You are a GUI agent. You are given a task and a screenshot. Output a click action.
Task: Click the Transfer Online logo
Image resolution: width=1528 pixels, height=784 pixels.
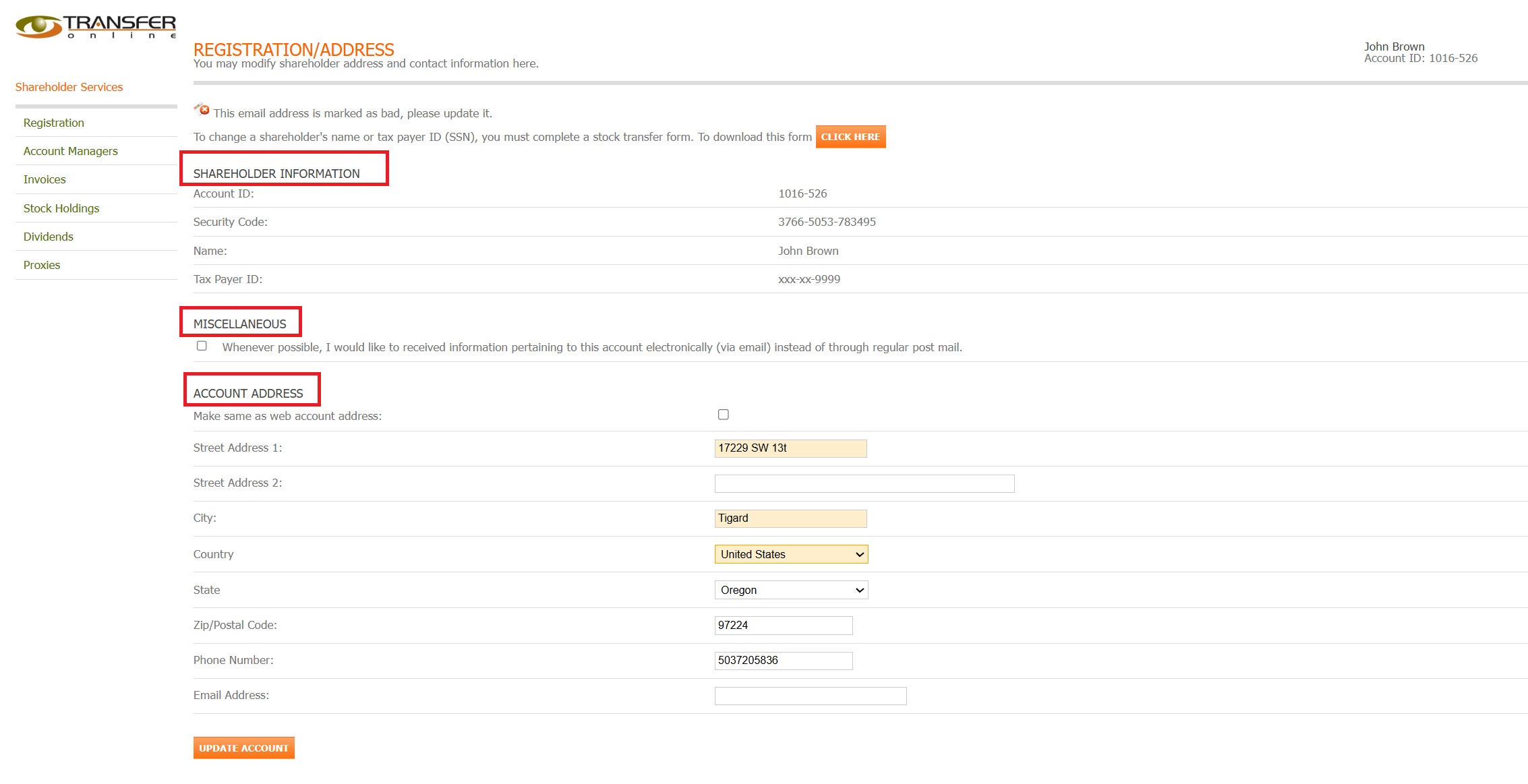click(x=96, y=26)
